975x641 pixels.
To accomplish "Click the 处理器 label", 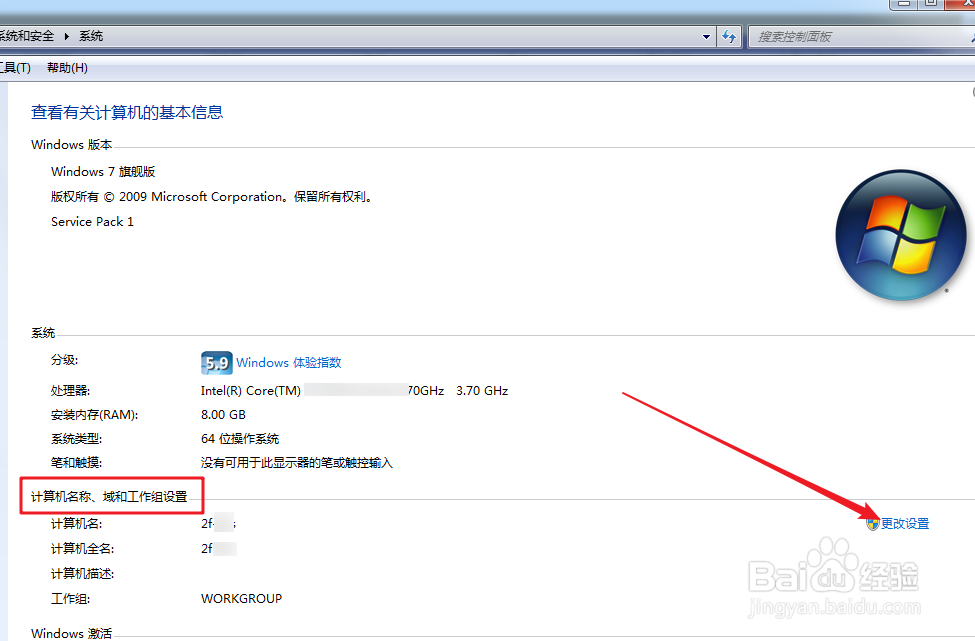I will (70, 390).
